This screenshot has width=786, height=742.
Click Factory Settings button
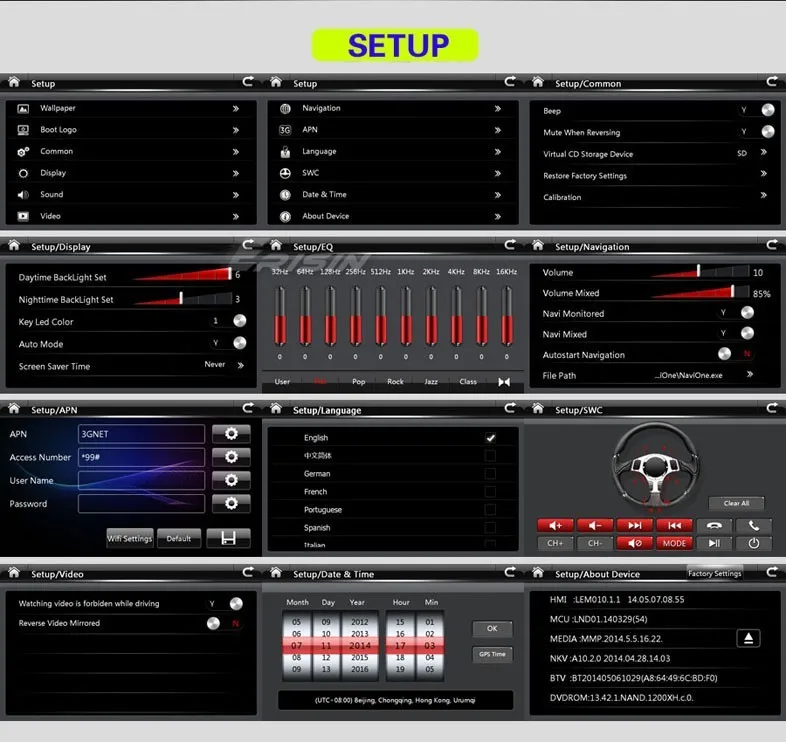tap(714, 573)
